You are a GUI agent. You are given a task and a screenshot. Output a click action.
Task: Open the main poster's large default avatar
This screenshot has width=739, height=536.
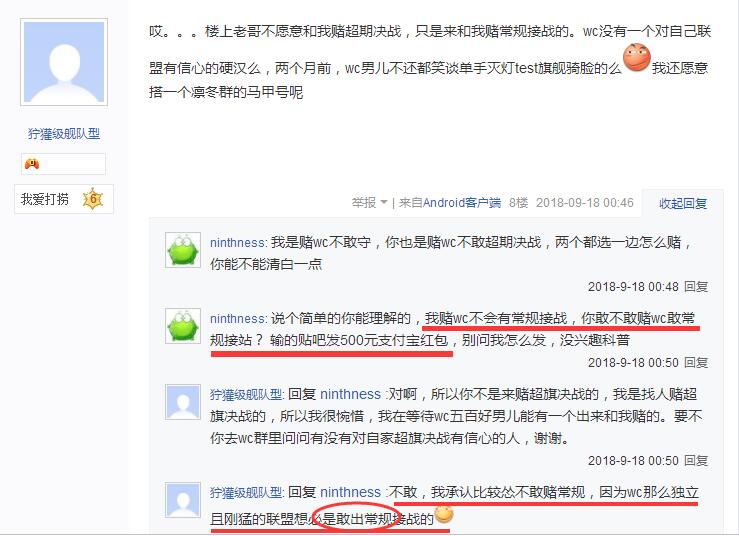click(x=64, y=62)
